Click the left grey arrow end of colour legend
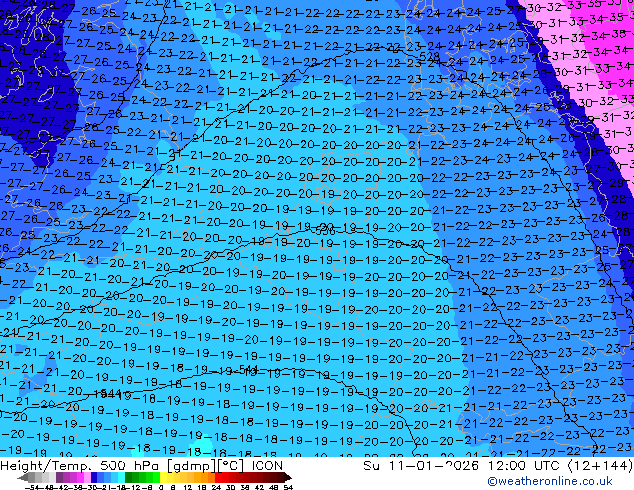634x490 pixels. (x=23, y=478)
